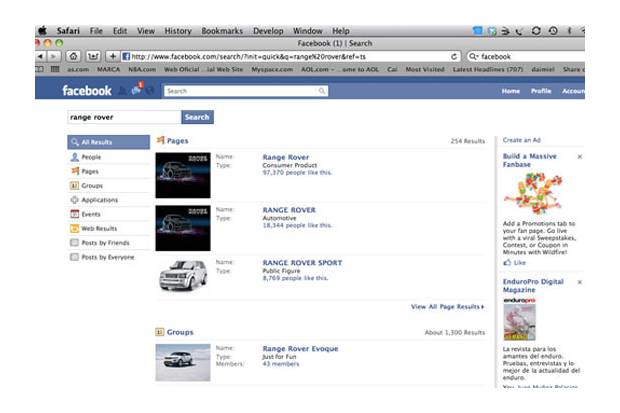
Task: Go to Facebook Home
Action: tap(511, 91)
